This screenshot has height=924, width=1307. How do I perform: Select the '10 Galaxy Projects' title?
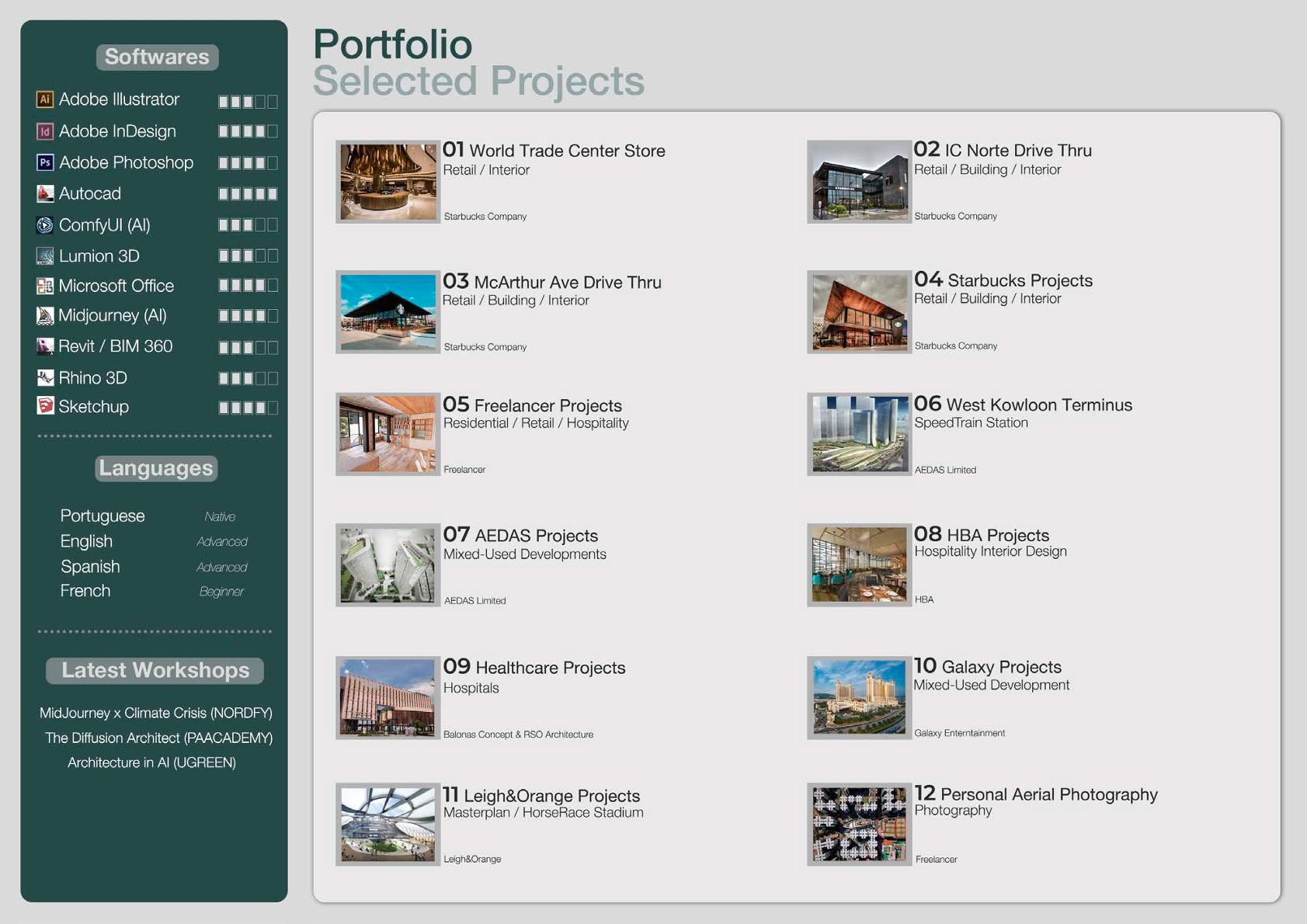988,666
